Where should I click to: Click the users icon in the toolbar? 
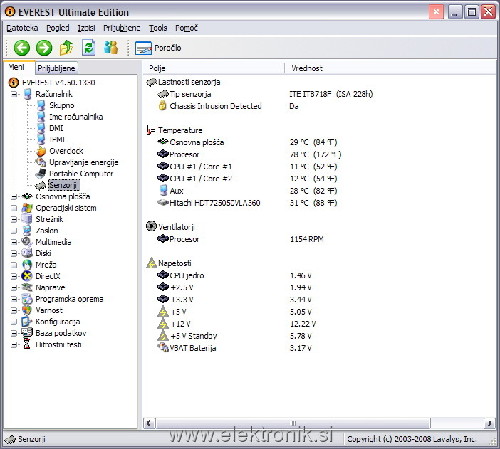click(111, 48)
